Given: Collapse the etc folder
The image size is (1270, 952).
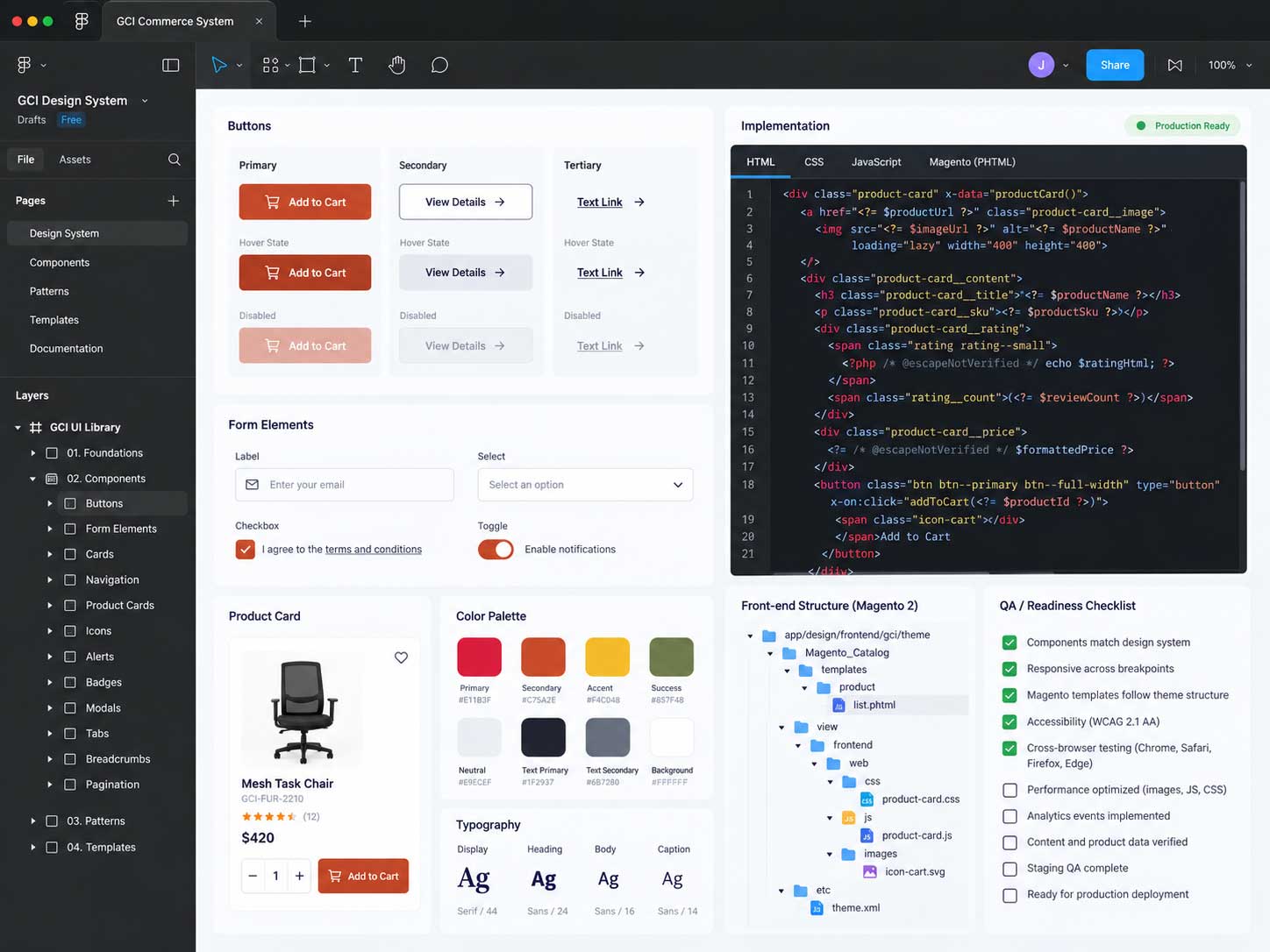Looking at the screenshot, I should coord(781,891).
